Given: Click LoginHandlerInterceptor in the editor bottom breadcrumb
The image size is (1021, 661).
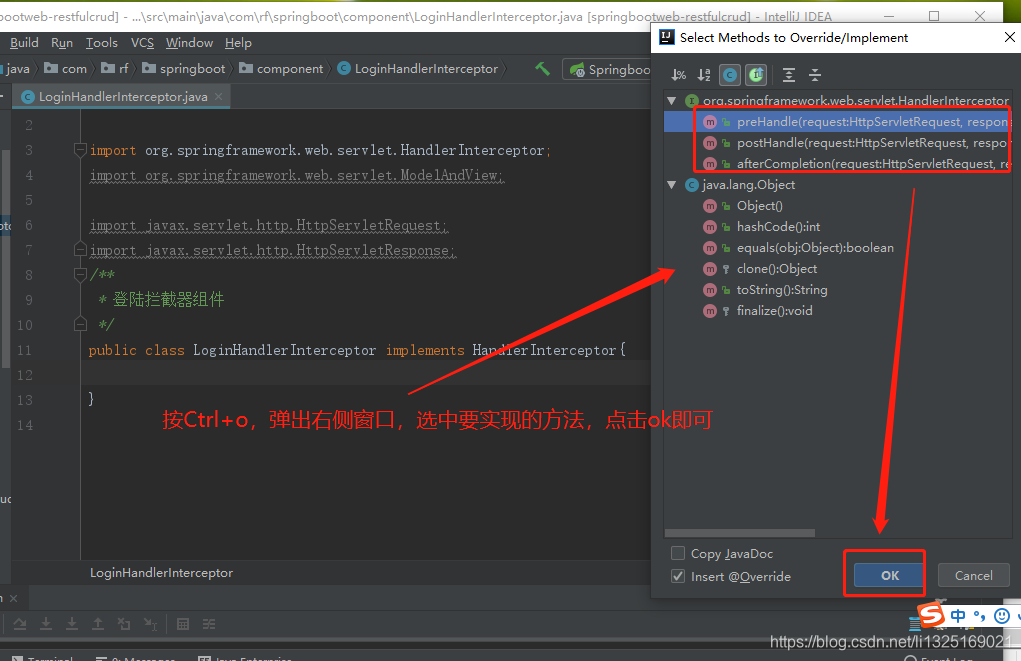Looking at the screenshot, I should click(x=161, y=572).
